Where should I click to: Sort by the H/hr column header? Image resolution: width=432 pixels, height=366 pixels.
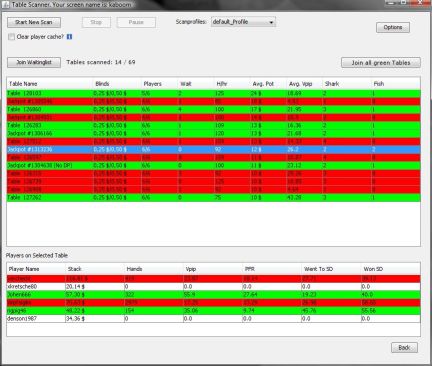click(x=232, y=84)
